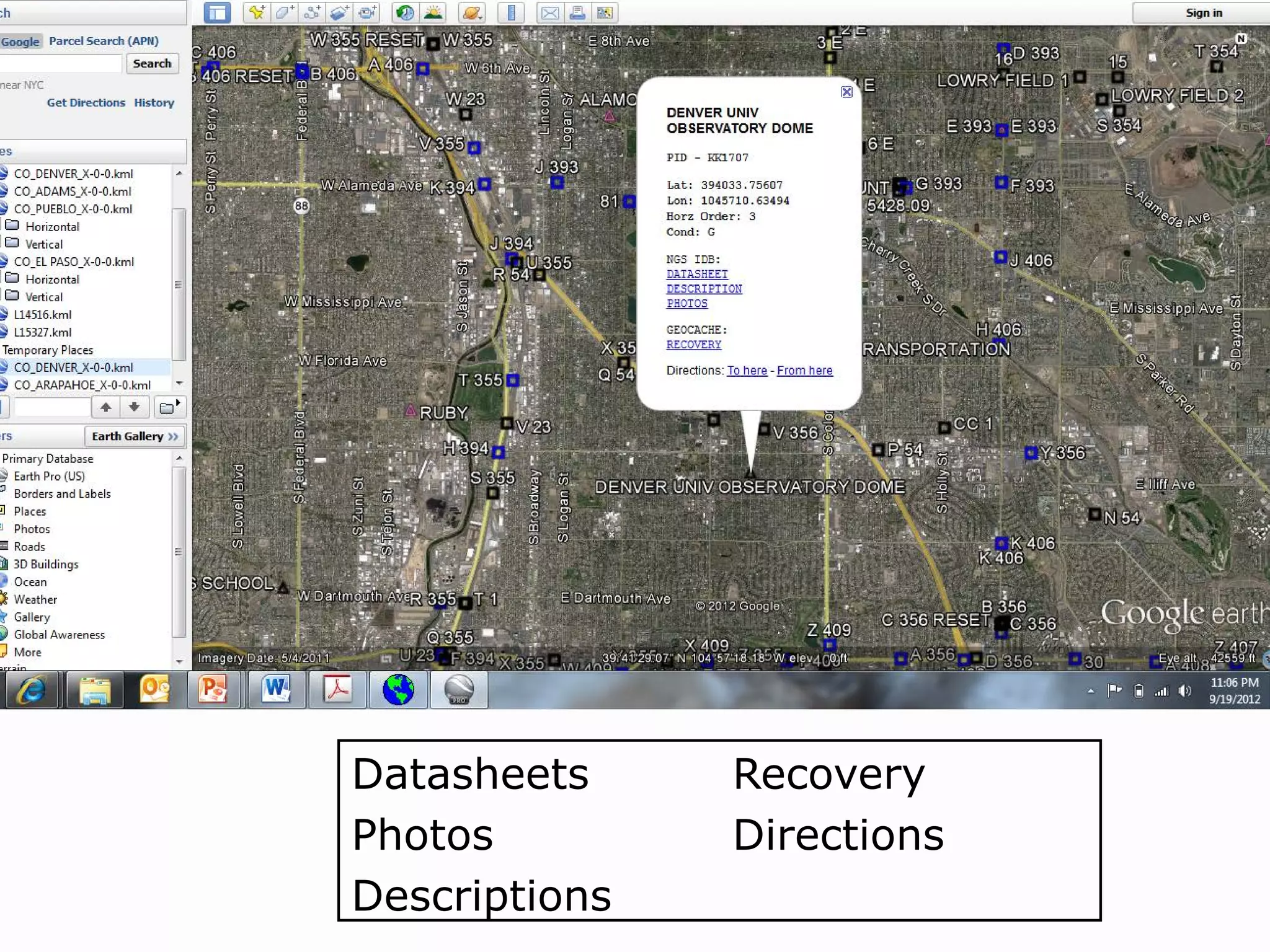Click the To here directions link

pyautogui.click(x=747, y=371)
